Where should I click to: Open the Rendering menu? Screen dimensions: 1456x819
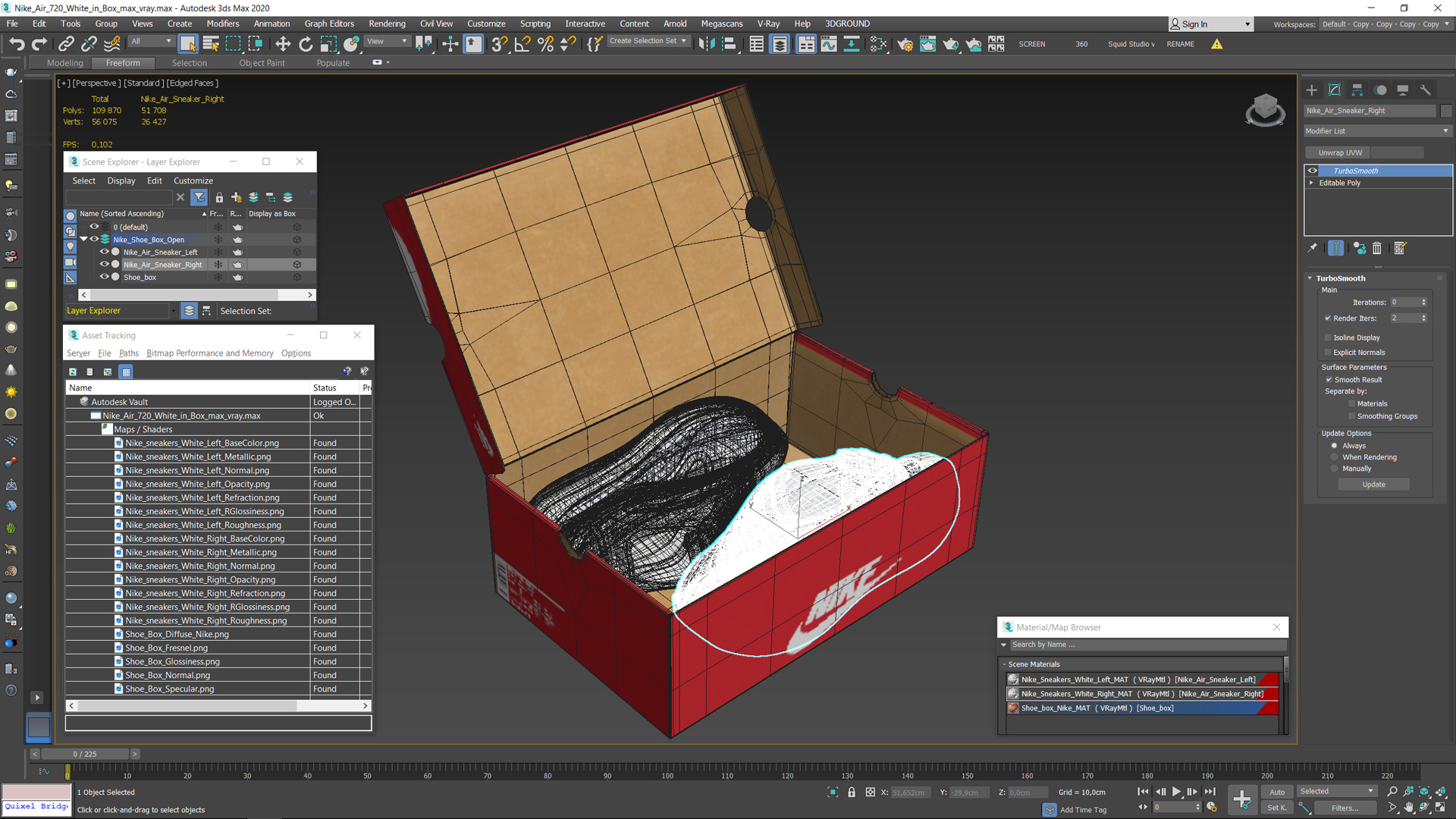click(x=387, y=24)
